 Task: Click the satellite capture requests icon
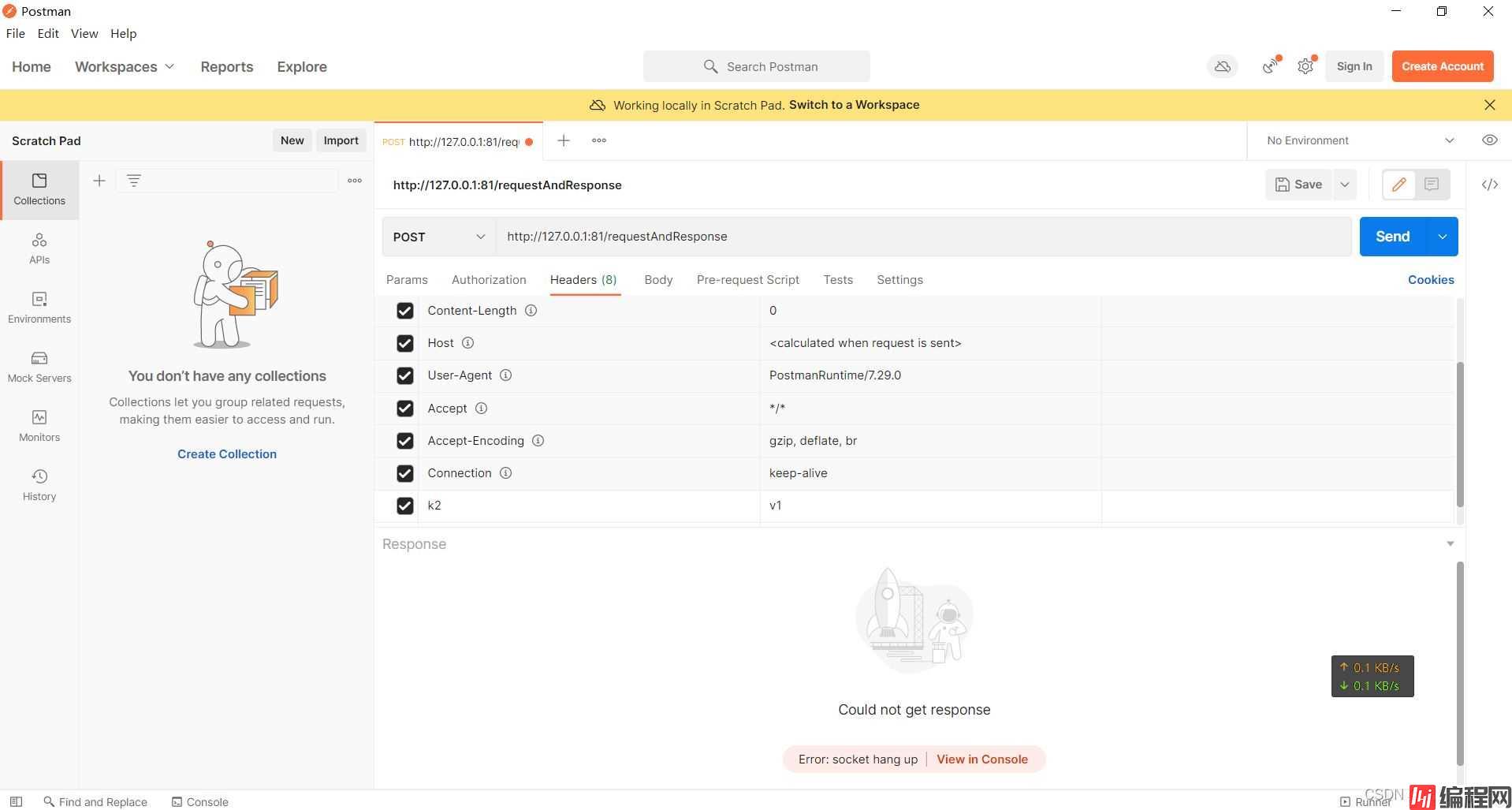click(1270, 66)
